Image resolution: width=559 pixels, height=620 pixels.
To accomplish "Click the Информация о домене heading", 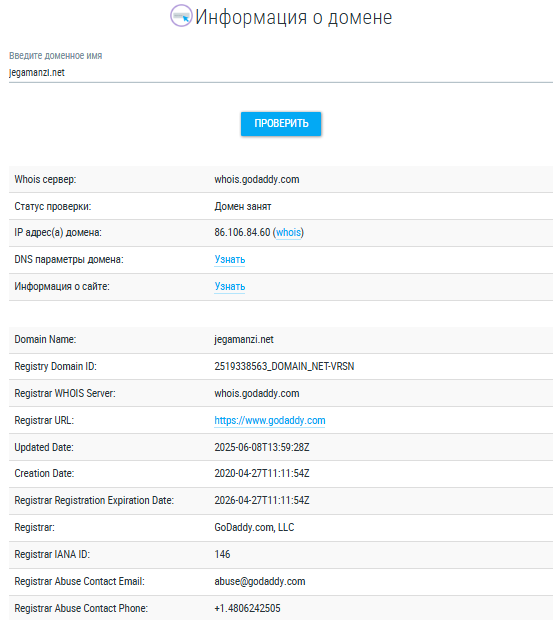I will click(293, 17).
